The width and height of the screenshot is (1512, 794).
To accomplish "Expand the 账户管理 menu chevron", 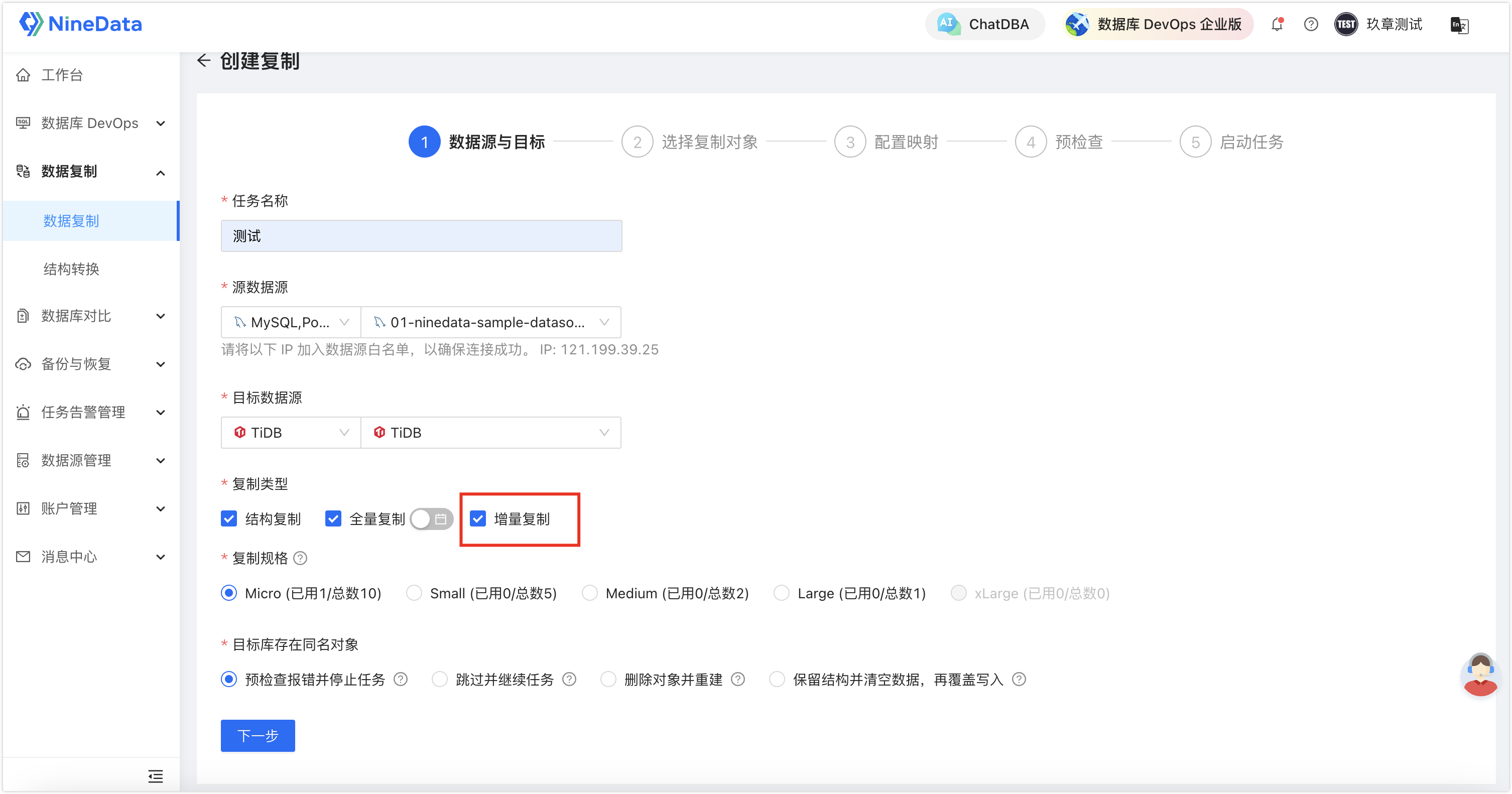I will pos(160,509).
